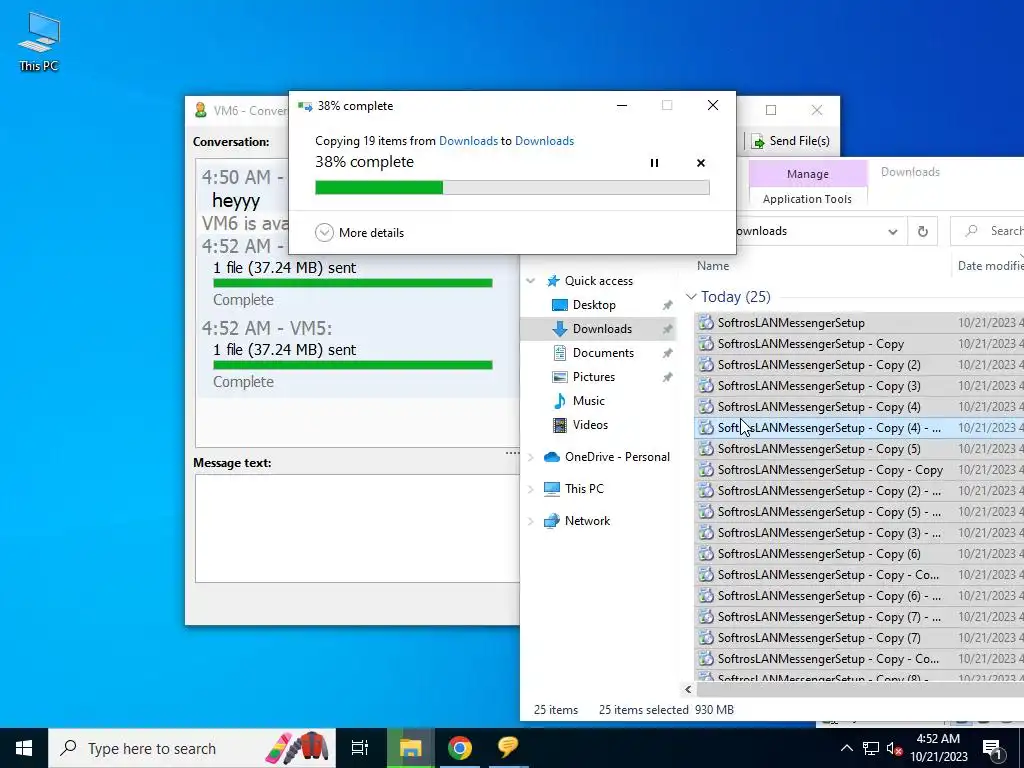Click the muted volume tray icon

pos(895,748)
